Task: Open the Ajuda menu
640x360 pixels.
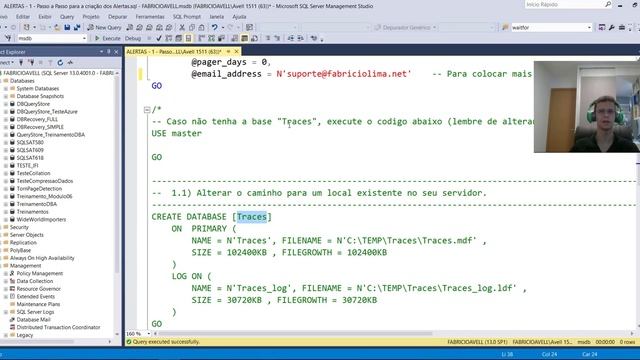Action: (x=239, y=17)
